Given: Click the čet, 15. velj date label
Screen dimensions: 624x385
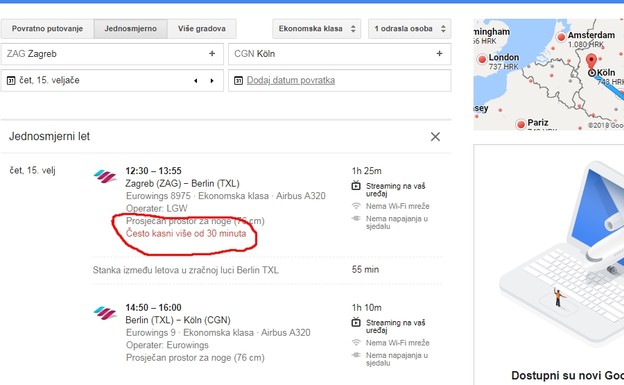Looking at the screenshot, I should click(x=32, y=170).
